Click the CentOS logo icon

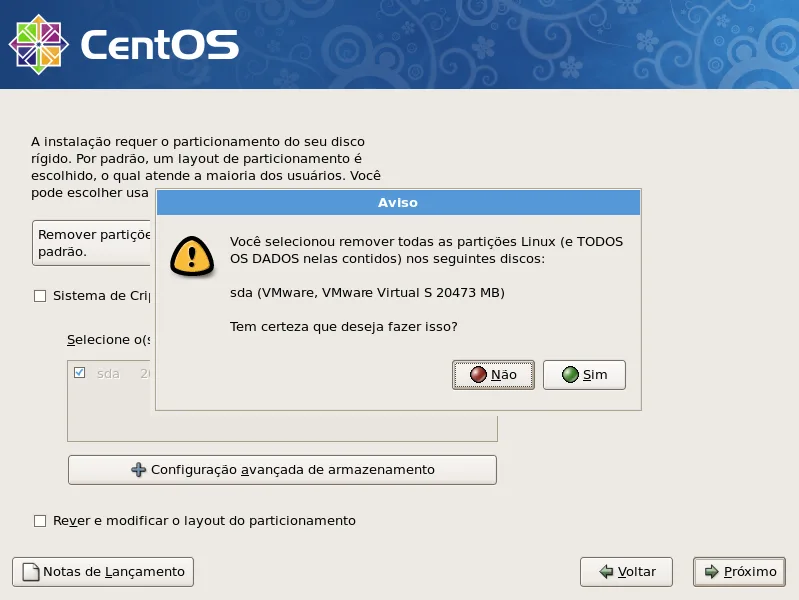39,44
